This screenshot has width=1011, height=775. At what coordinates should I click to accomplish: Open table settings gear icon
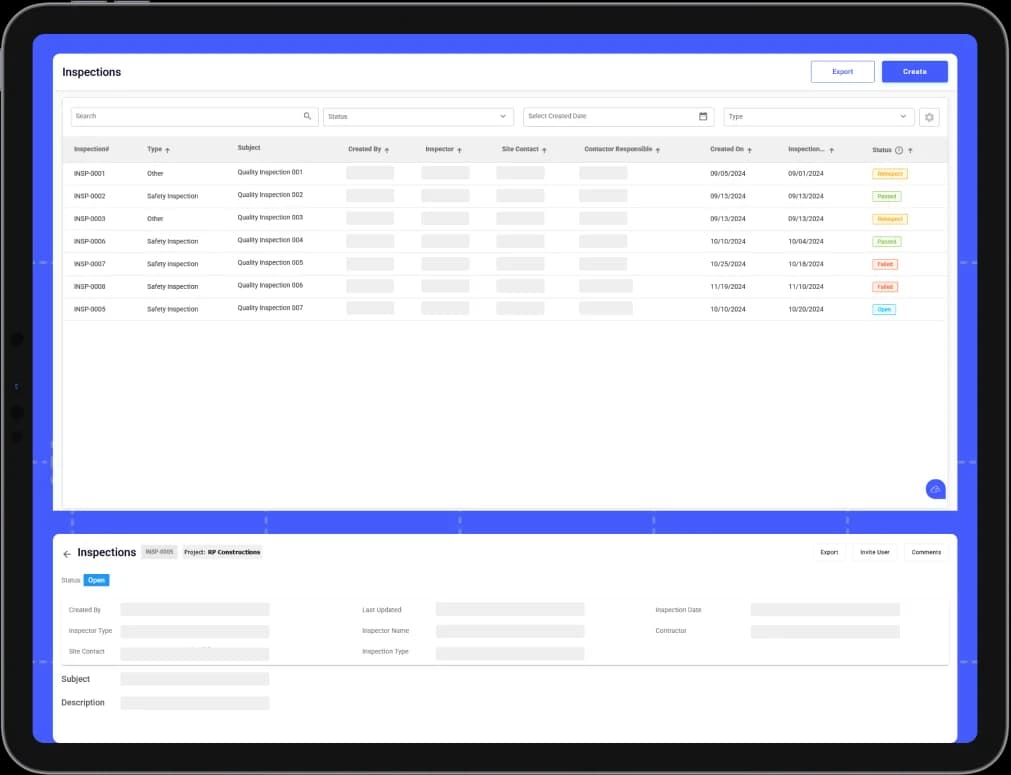pos(929,117)
